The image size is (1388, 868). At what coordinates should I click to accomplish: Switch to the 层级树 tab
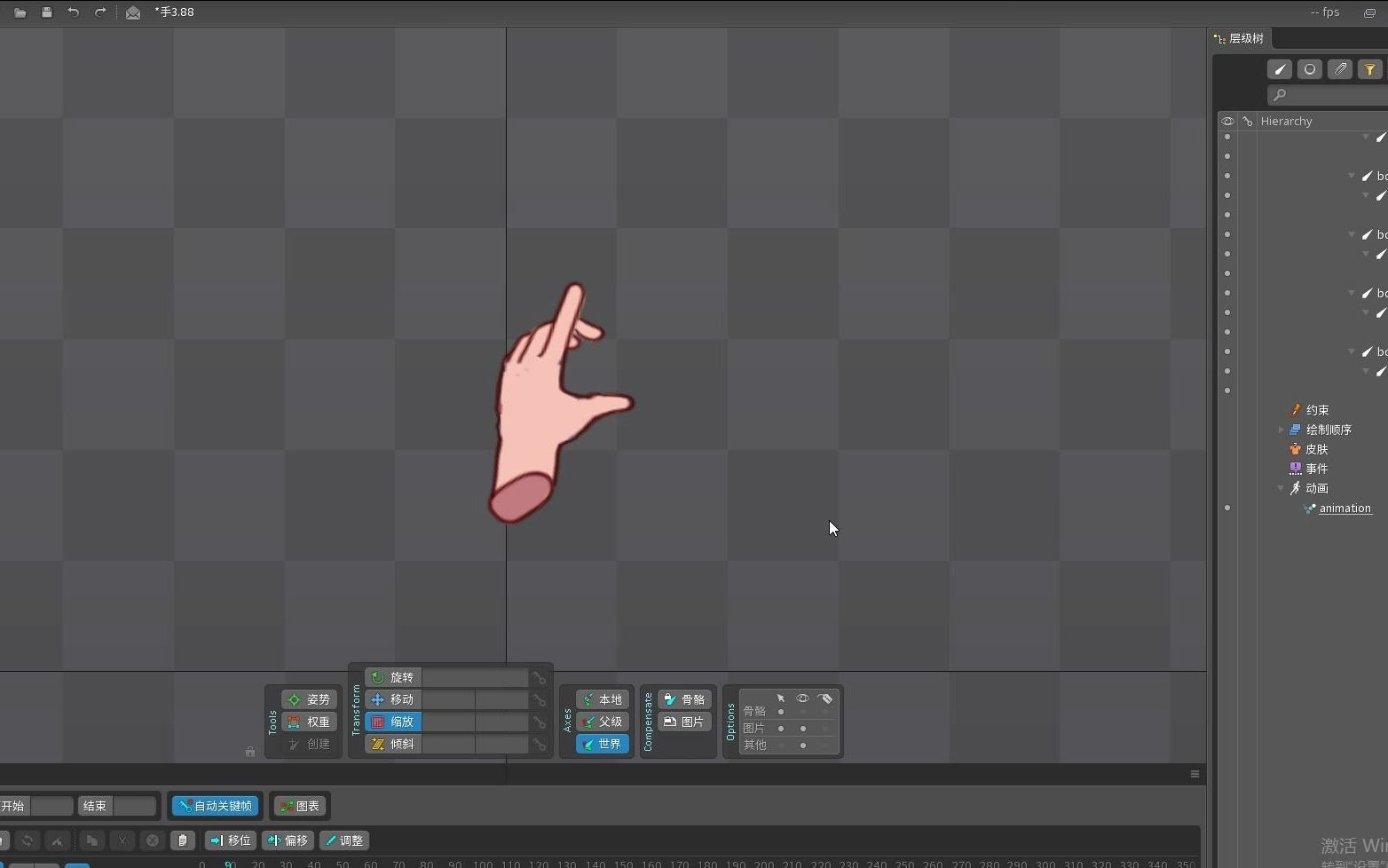[x=1239, y=38]
